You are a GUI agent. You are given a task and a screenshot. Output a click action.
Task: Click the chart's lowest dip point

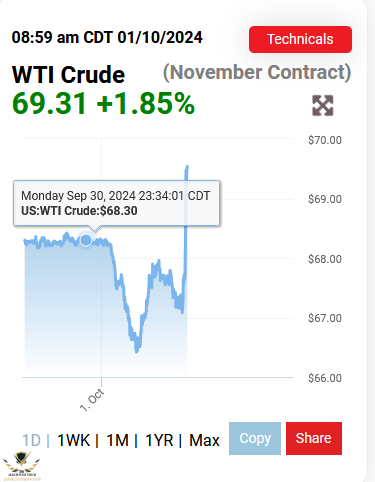137,351
